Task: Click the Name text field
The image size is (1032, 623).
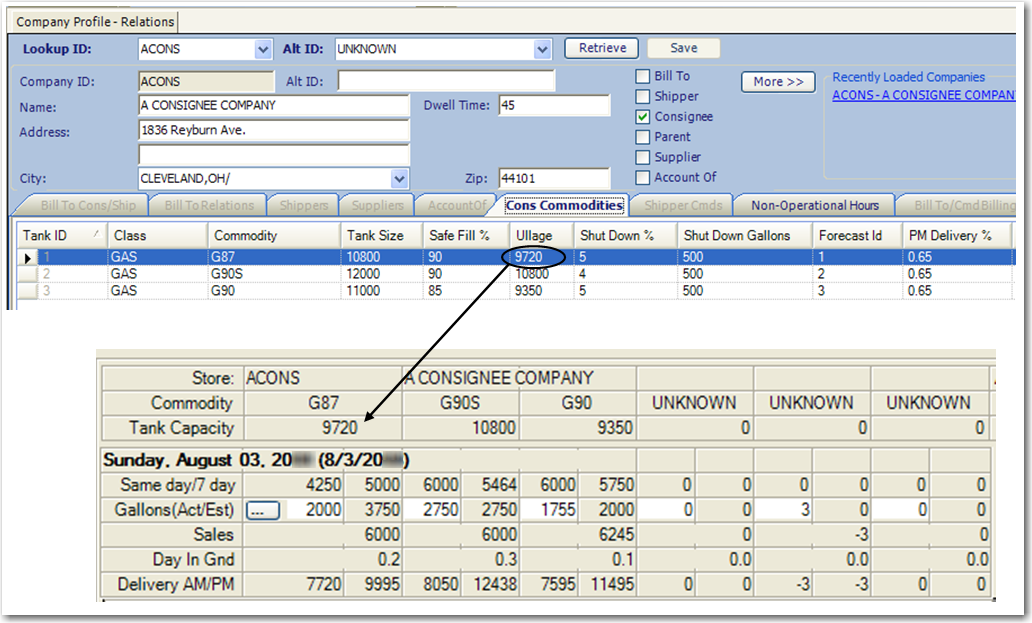Action: [x=273, y=105]
